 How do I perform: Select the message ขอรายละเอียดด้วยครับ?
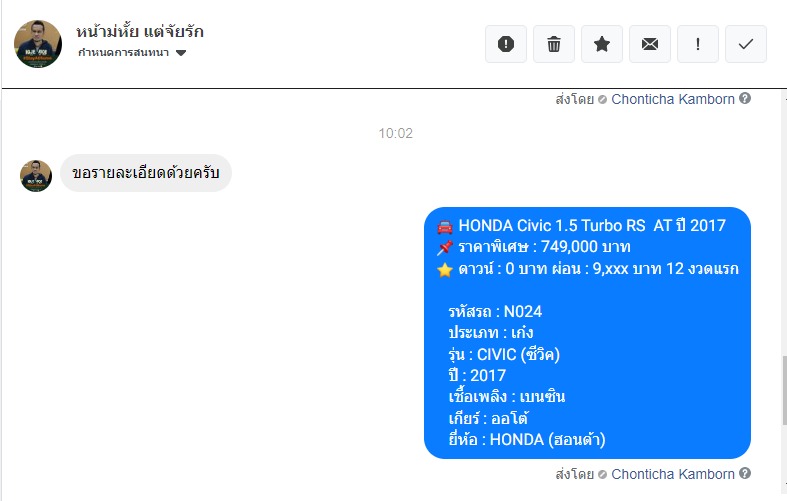146,173
